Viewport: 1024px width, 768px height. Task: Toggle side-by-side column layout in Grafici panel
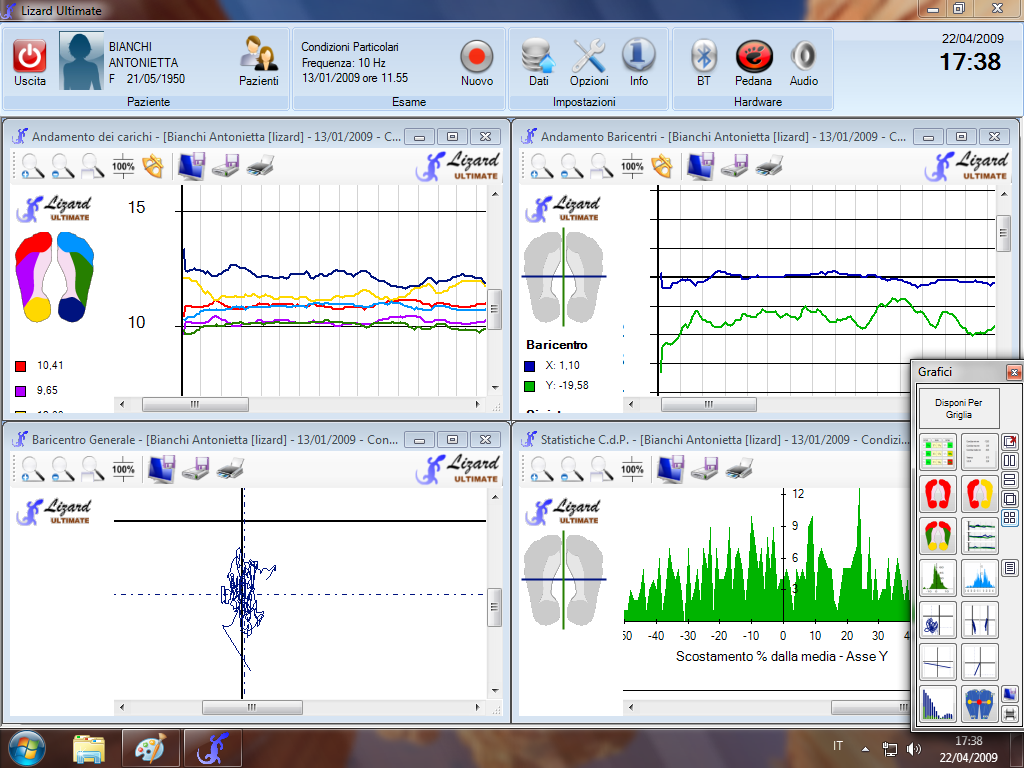click(1009, 461)
